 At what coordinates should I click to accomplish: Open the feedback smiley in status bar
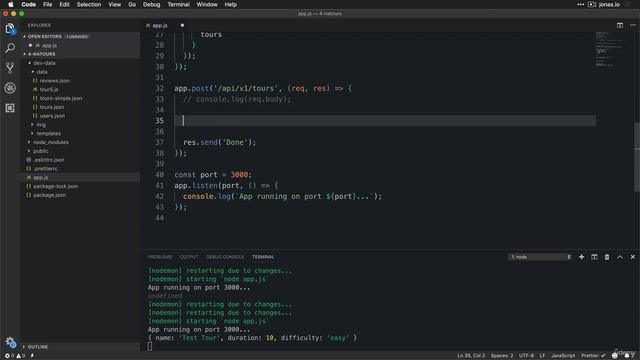tap(615, 356)
